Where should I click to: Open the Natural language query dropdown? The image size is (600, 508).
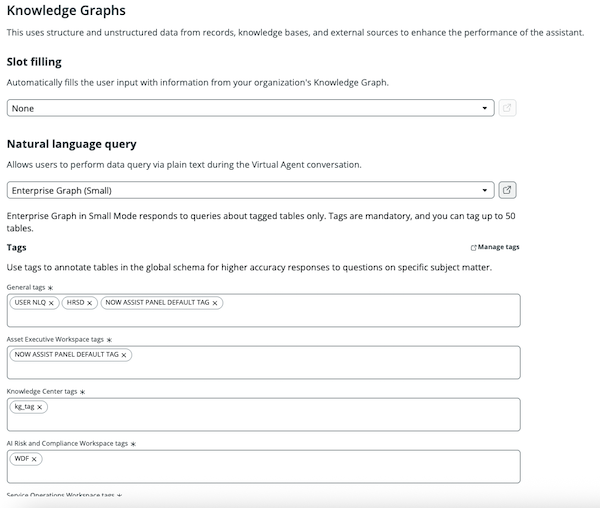click(x=251, y=190)
